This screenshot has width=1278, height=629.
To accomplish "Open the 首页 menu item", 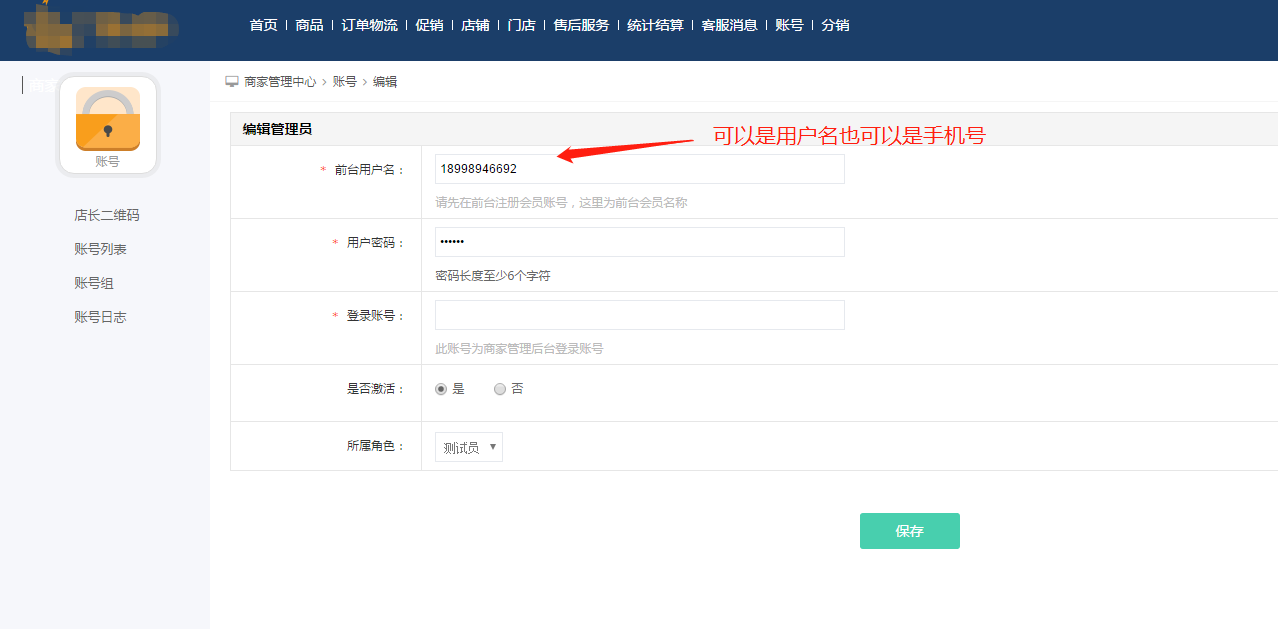I will (x=263, y=25).
